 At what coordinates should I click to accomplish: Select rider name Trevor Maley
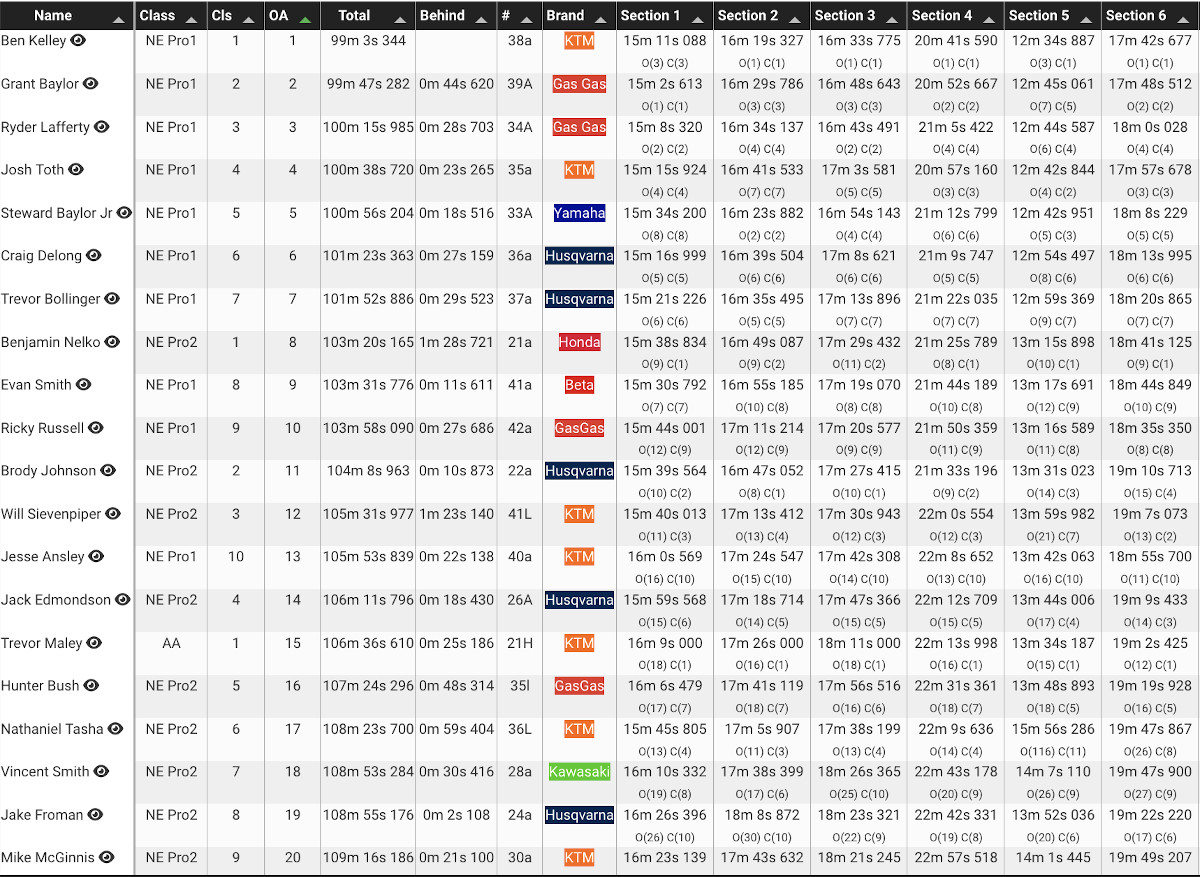42,643
